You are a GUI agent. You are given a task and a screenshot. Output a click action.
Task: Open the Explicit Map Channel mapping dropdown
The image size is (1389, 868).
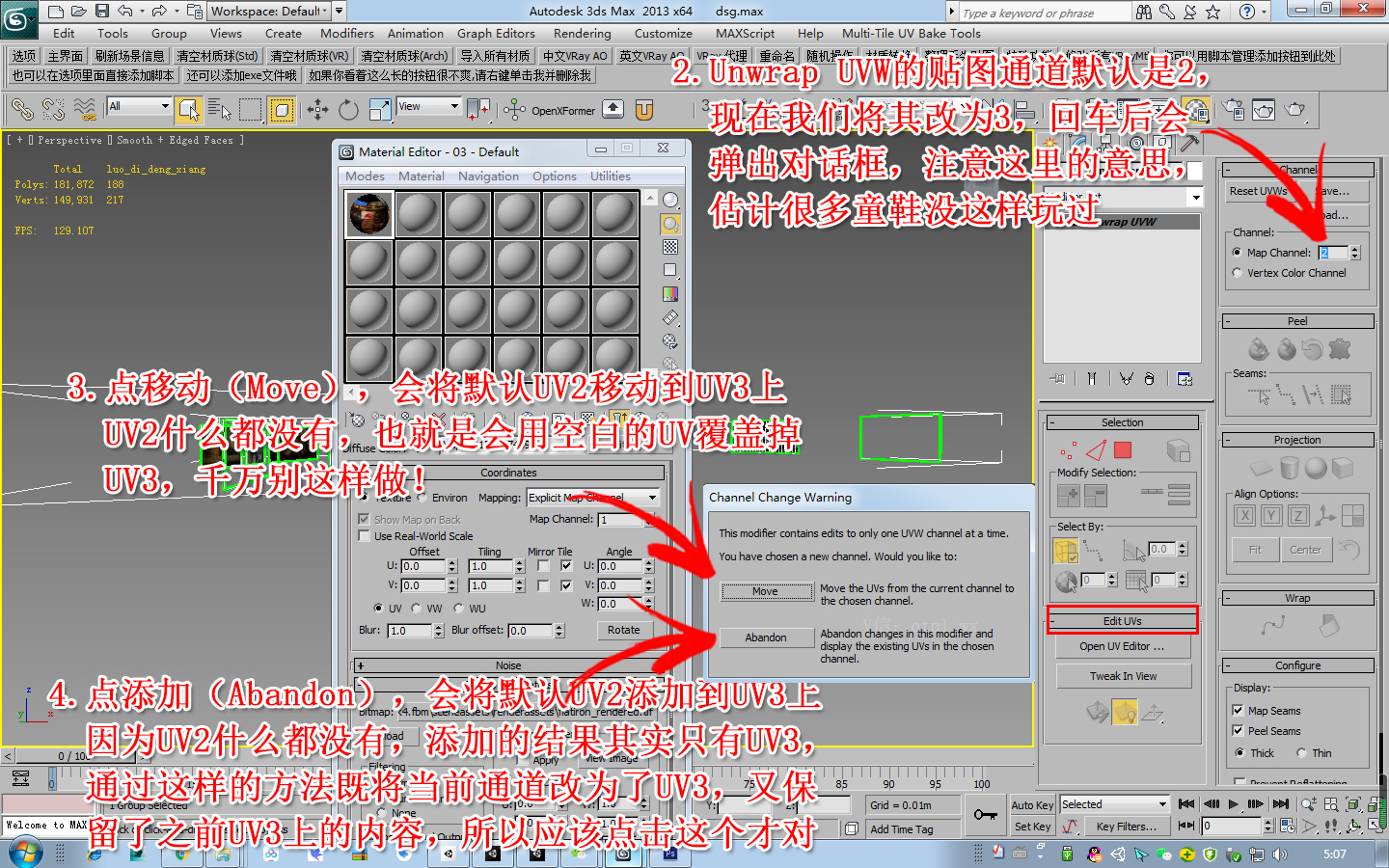point(593,498)
